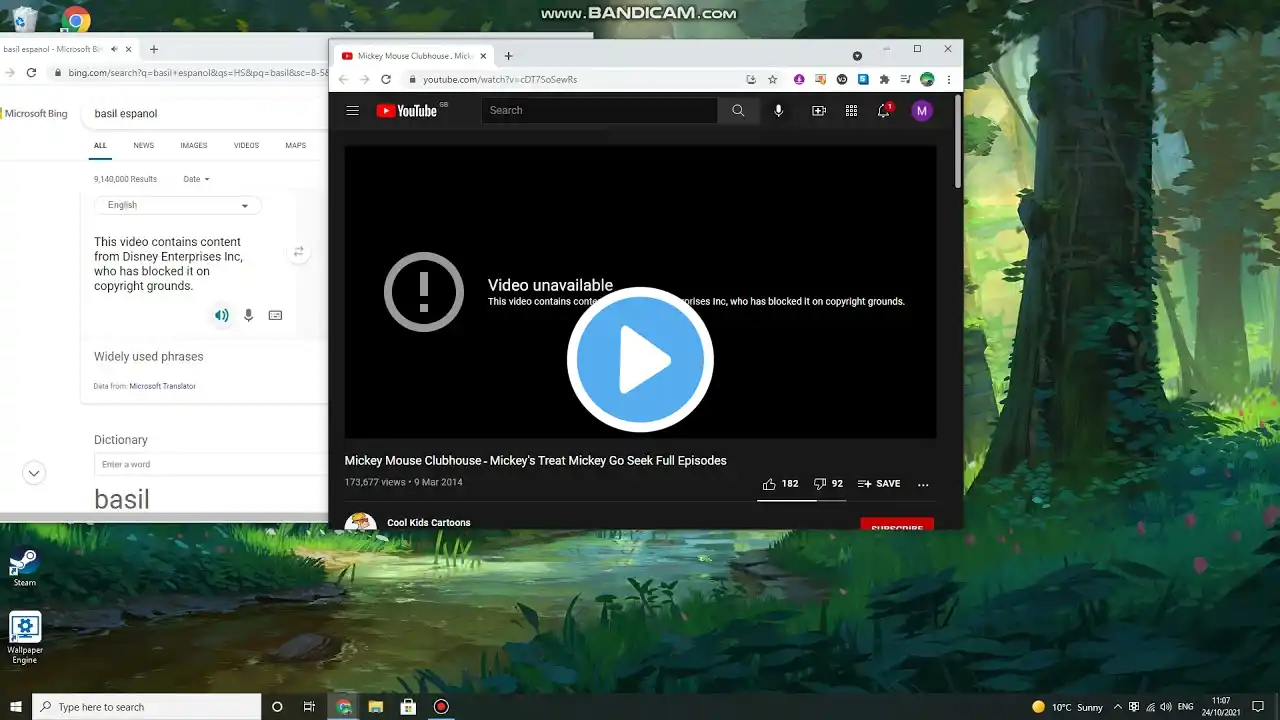This screenshot has height=720, width=1280.
Task: Click the YouTube search input field
Action: 599,111
